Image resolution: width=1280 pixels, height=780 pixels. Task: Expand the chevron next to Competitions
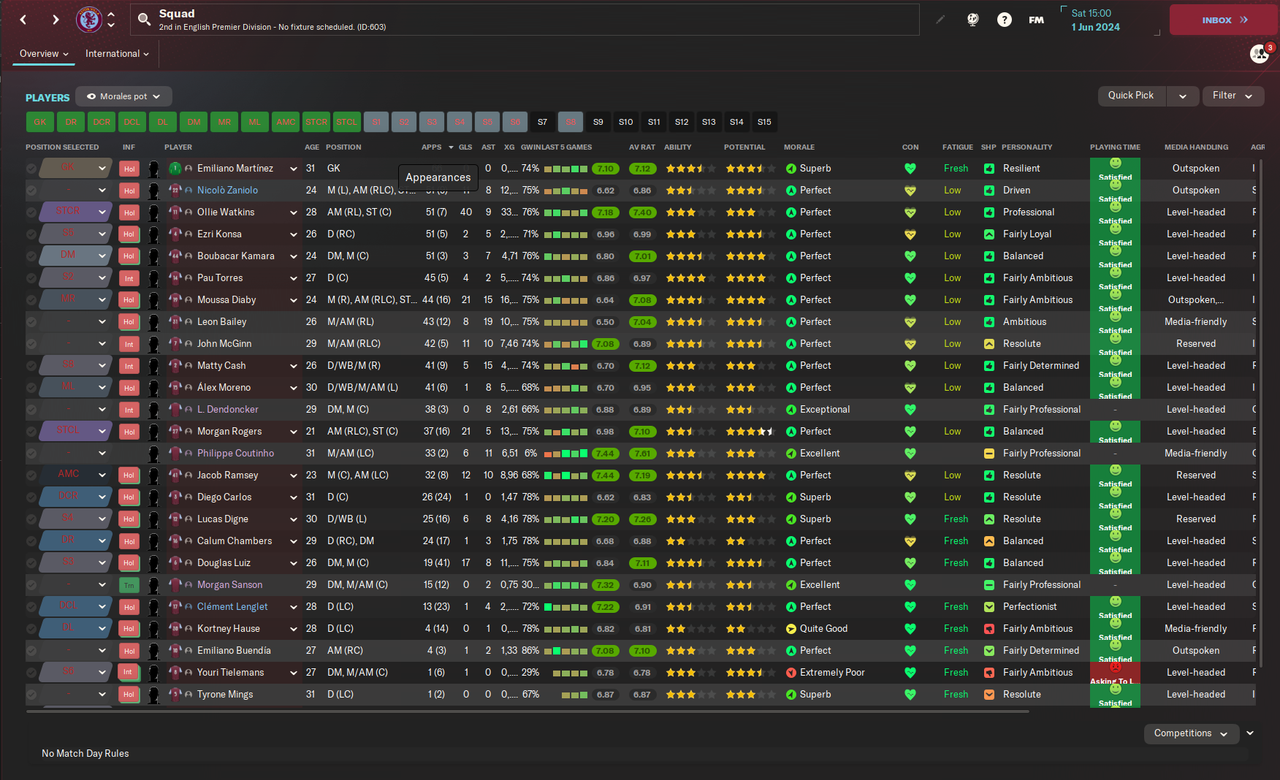1250,733
